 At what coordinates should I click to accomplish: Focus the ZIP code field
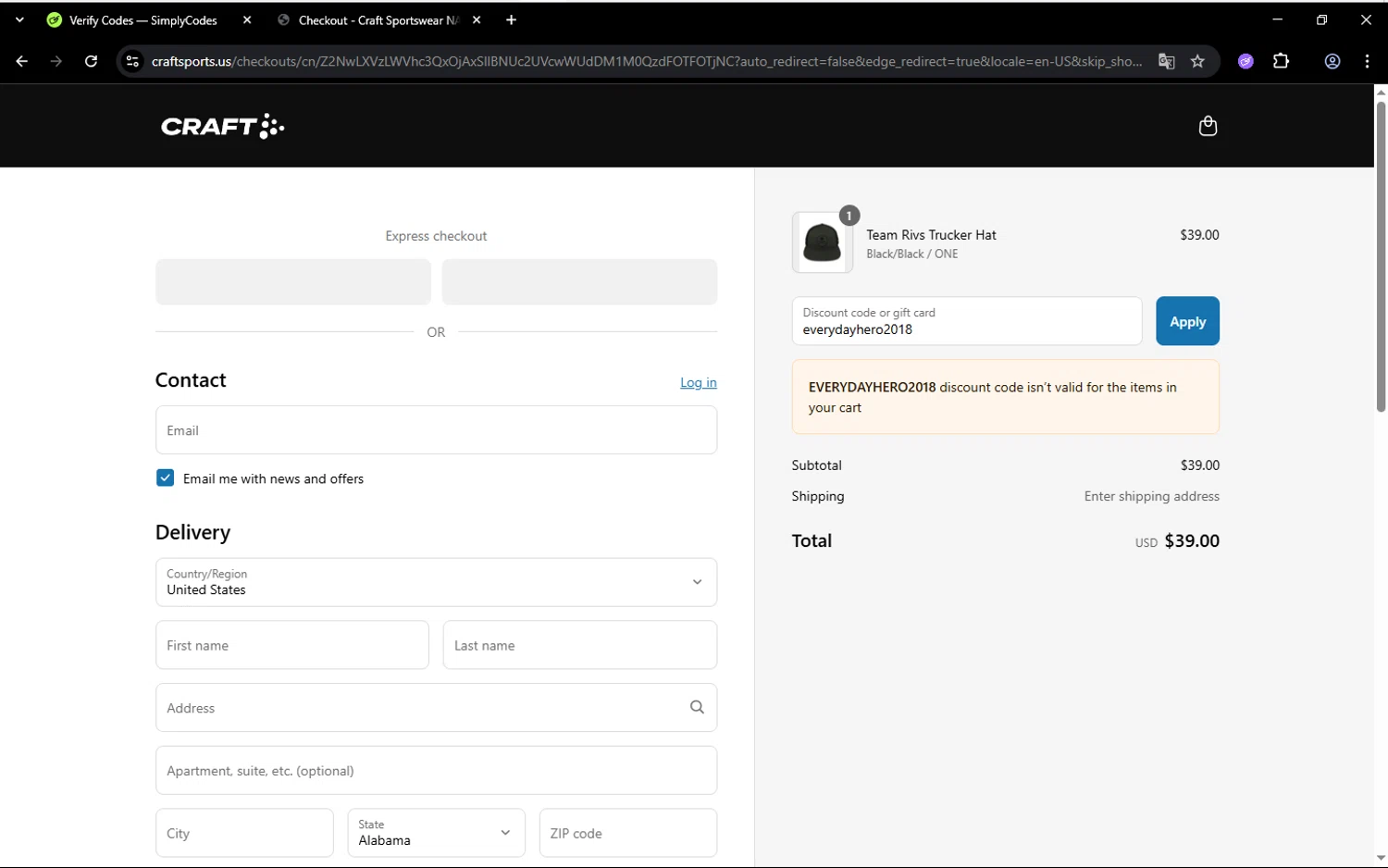(628, 833)
